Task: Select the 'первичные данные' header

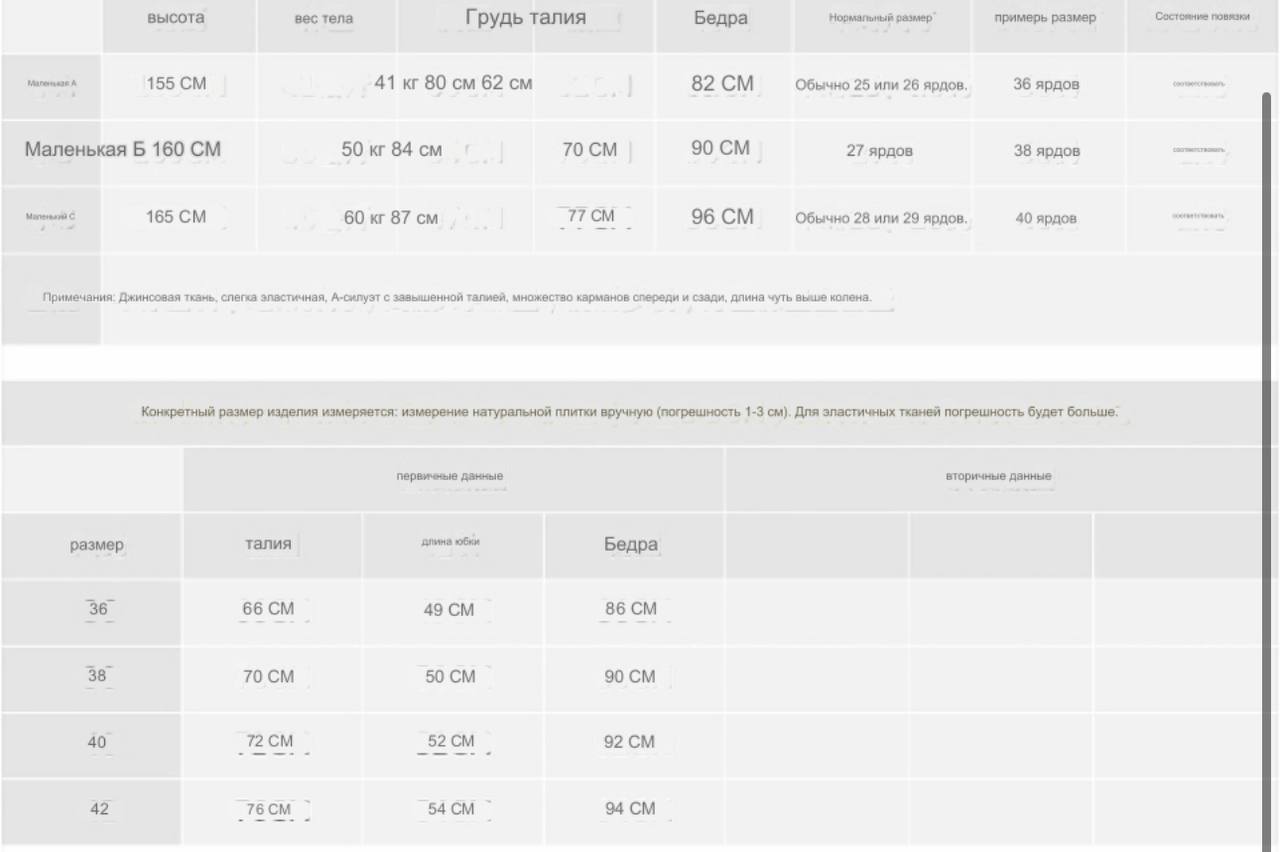Action: click(x=450, y=477)
